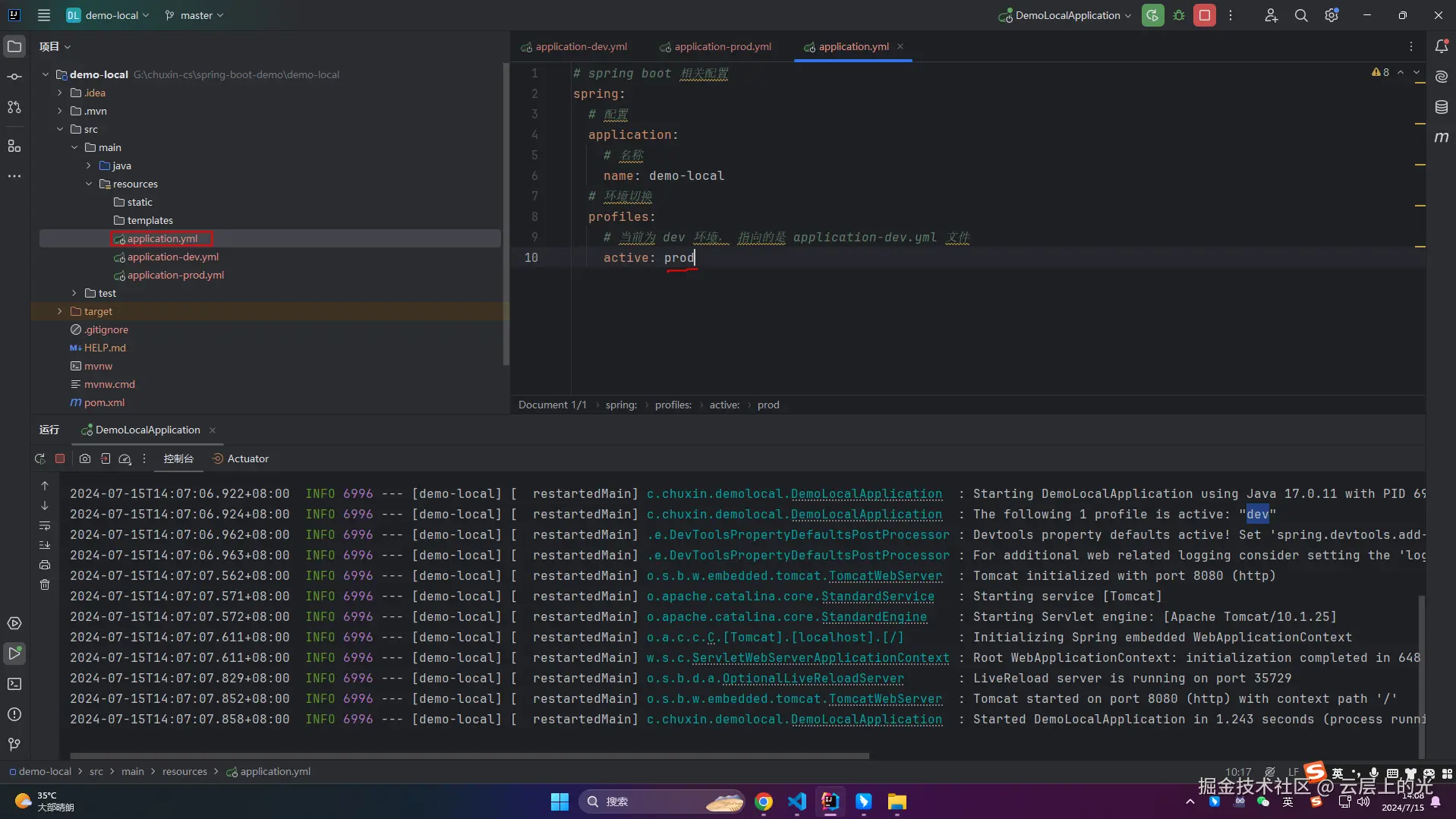Open the Maven tool window
Screen dimensions: 1456x819
click(1441, 137)
